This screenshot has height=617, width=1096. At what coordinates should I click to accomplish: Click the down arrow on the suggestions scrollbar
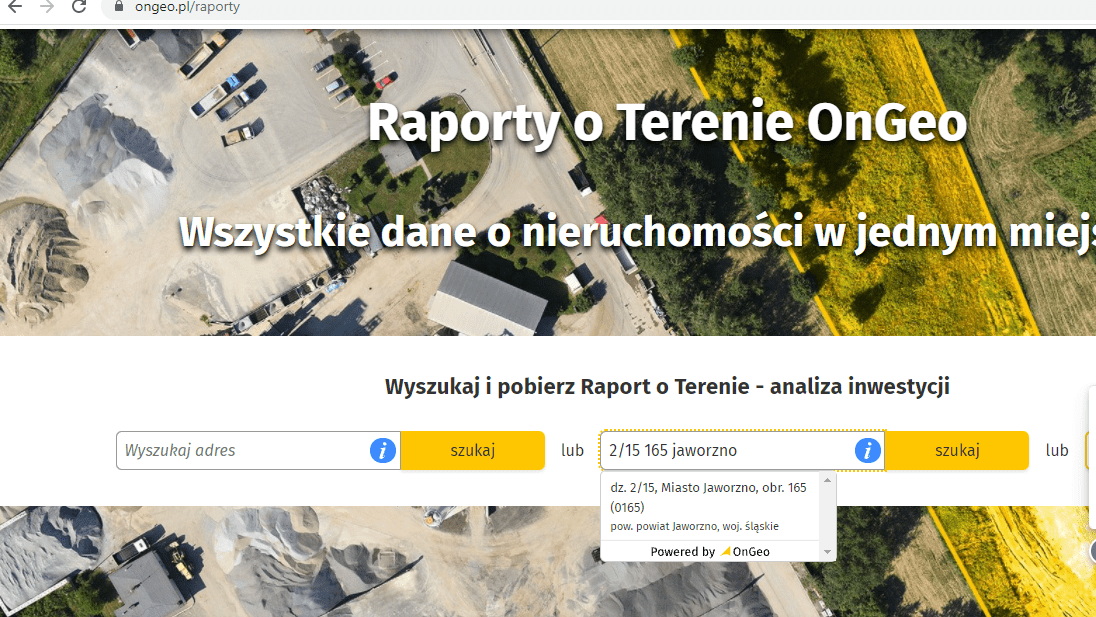coord(828,550)
